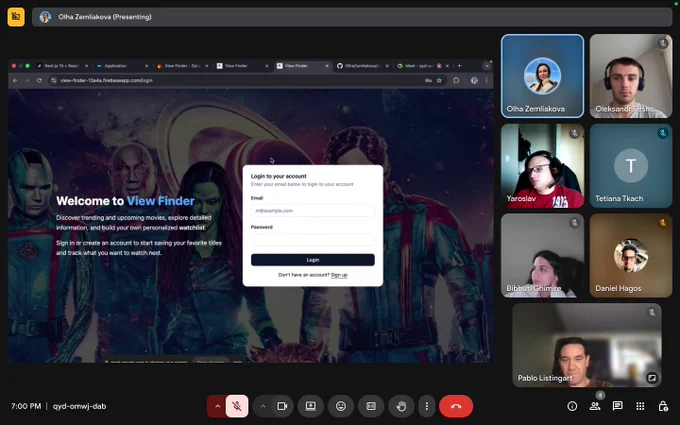This screenshot has height=425, width=680.
Task: Click muted mic icon on Tetiana Tkach's tile
Action: coord(662,133)
